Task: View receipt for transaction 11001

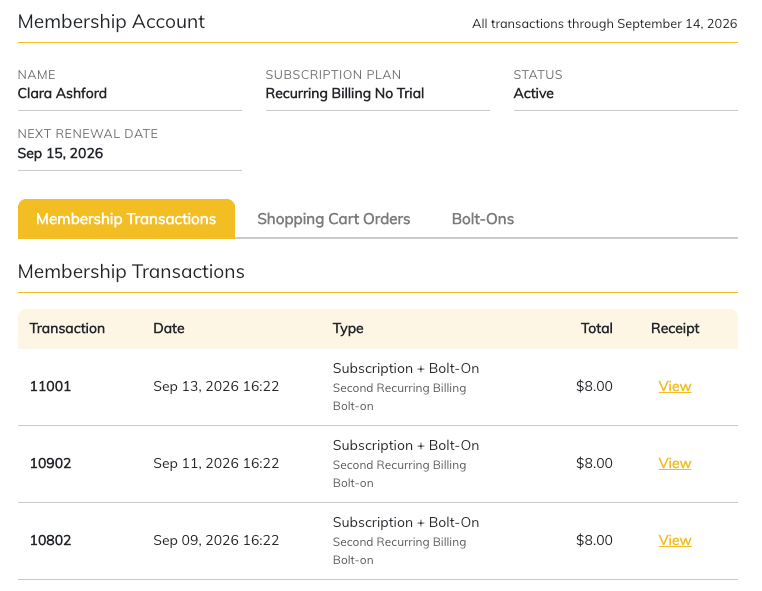Action: click(675, 386)
